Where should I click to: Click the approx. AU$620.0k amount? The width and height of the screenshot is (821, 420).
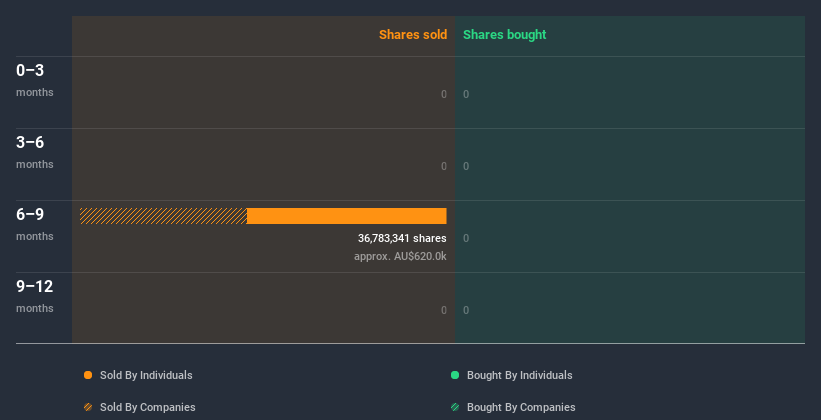400,257
